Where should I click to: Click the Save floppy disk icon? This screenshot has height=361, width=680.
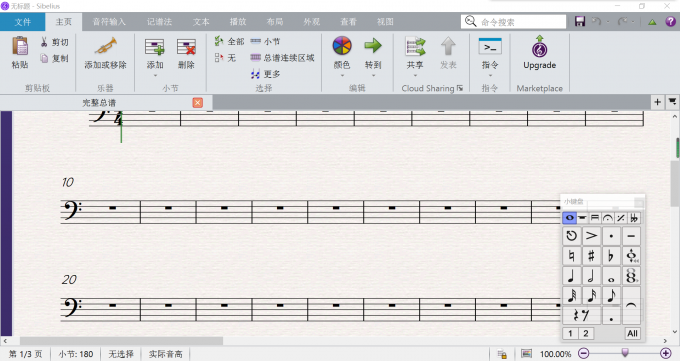point(580,22)
